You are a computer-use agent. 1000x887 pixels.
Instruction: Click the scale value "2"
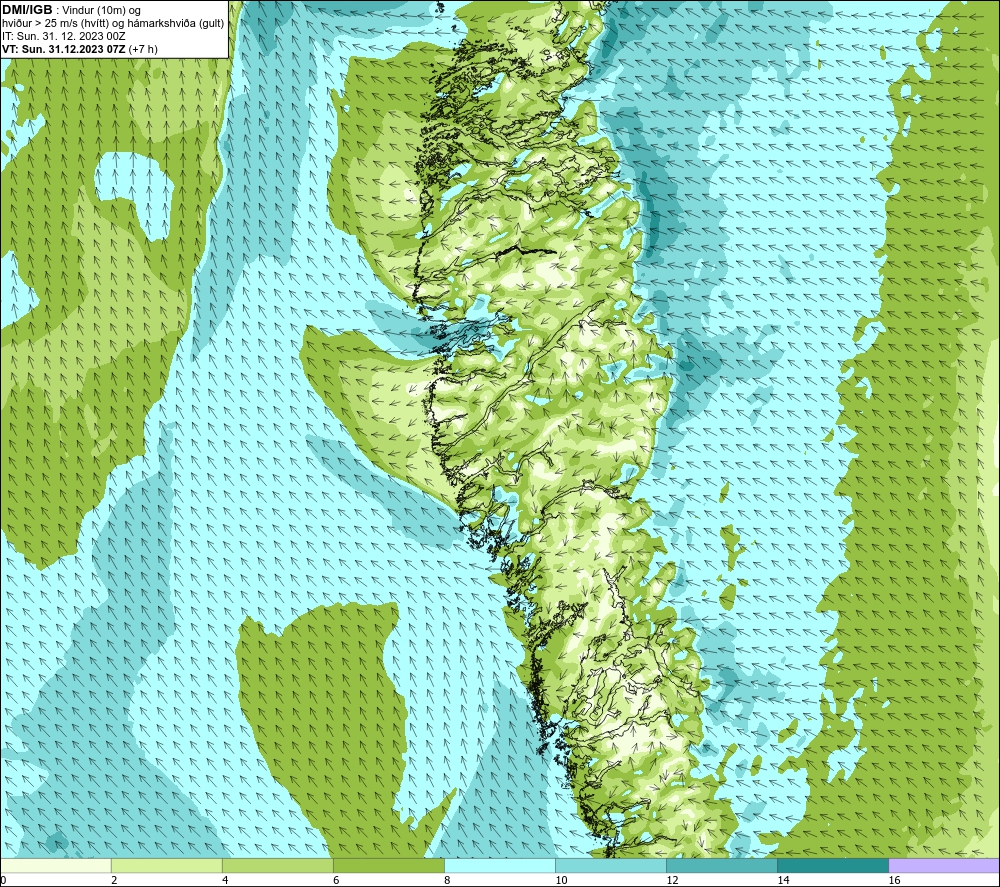(x=114, y=880)
